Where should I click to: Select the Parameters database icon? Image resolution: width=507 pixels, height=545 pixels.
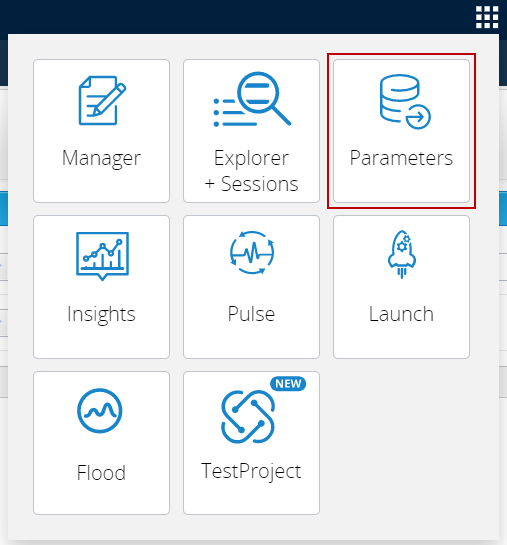click(x=405, y=101)
